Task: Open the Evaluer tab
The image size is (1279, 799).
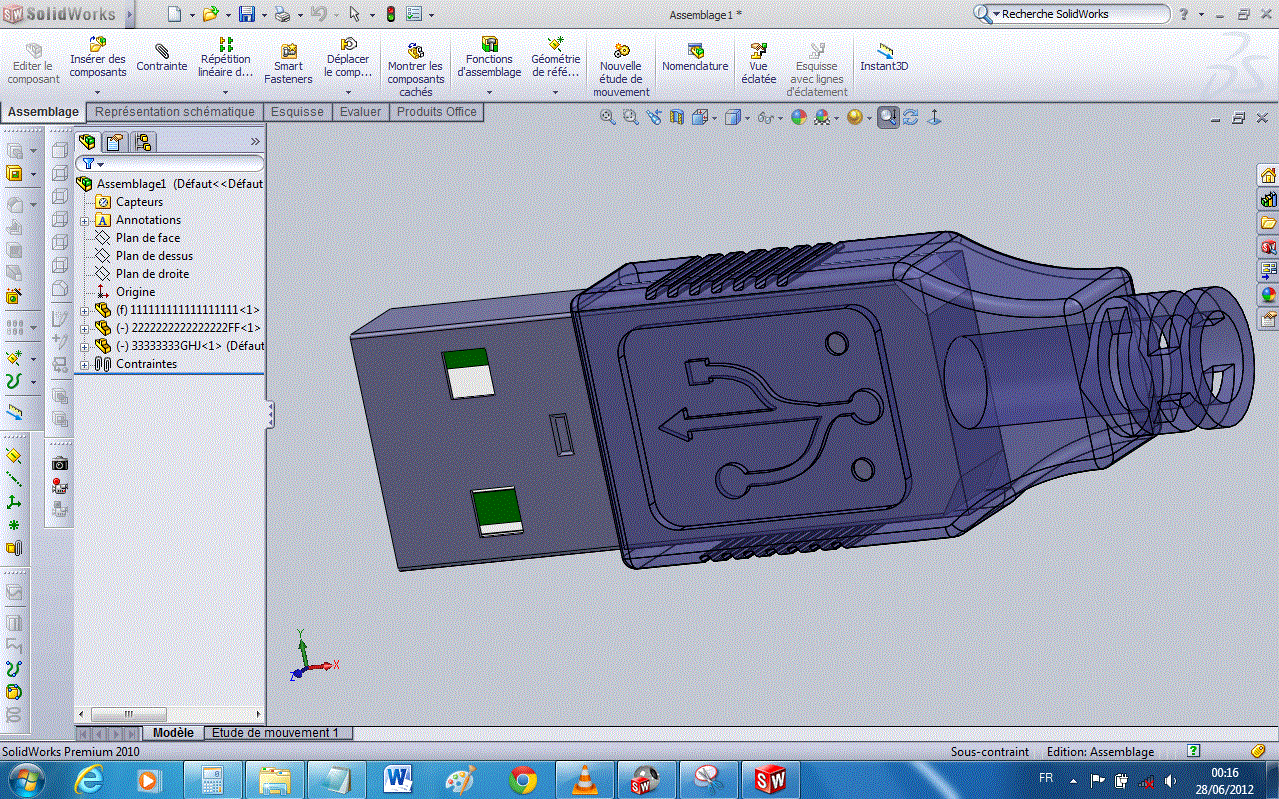Action: (x=360, y=112)
